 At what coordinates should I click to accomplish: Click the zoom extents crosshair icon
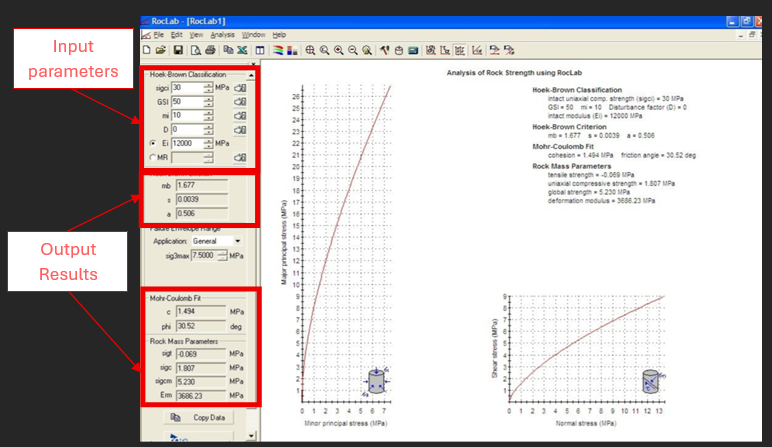(310, 50)
